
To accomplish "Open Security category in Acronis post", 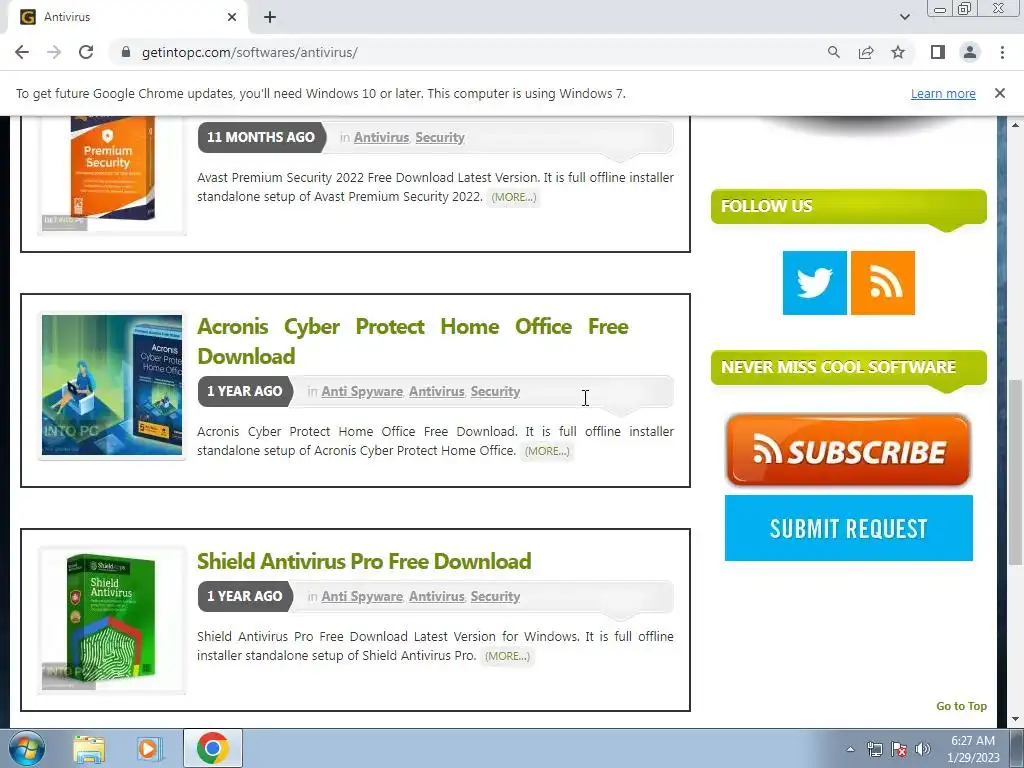I will [495, 392].
